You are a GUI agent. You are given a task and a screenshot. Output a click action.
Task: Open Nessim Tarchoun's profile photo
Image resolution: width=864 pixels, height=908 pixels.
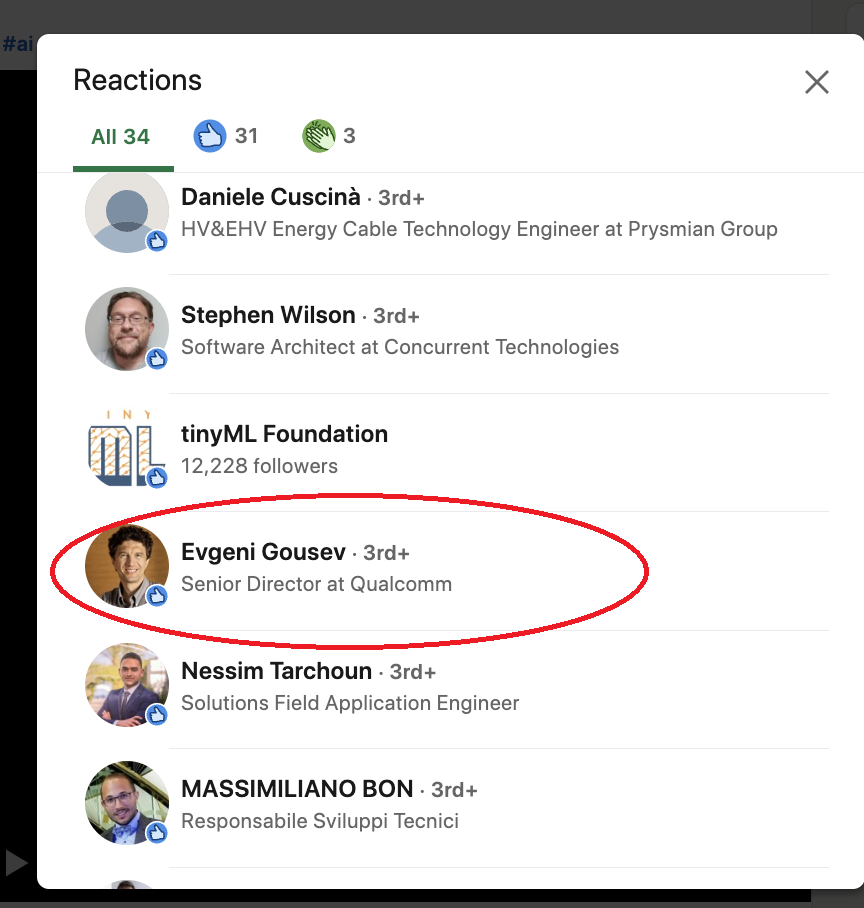[127, 684]
